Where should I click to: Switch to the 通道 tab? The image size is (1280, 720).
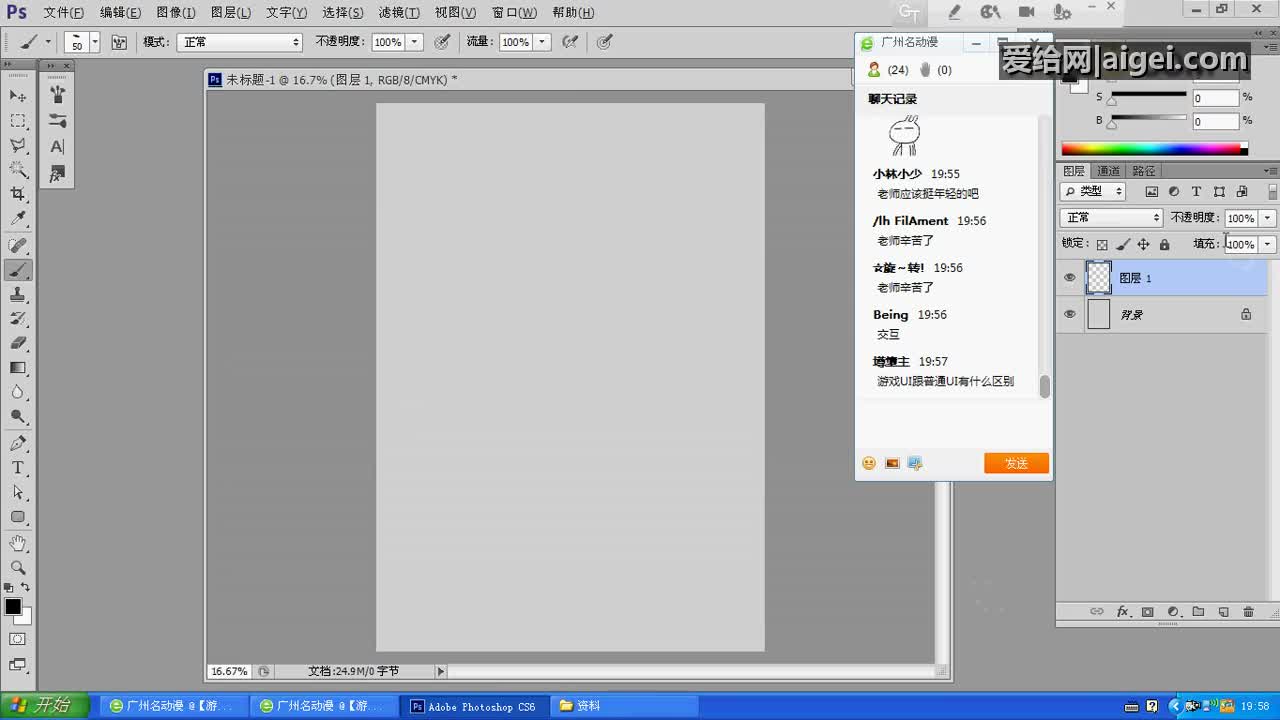[x=1108, y=171]
